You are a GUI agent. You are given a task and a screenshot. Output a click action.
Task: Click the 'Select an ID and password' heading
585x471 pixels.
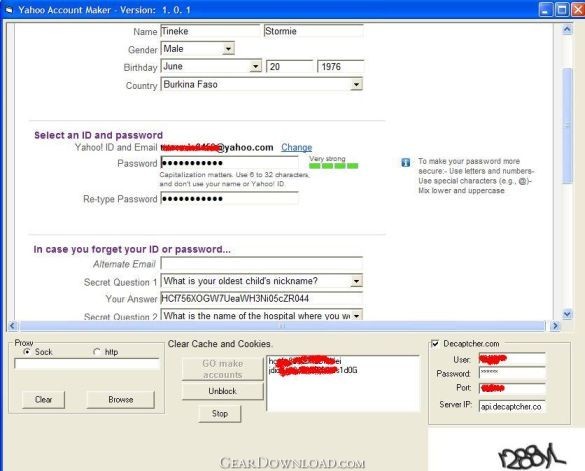[x=98, y=135]
